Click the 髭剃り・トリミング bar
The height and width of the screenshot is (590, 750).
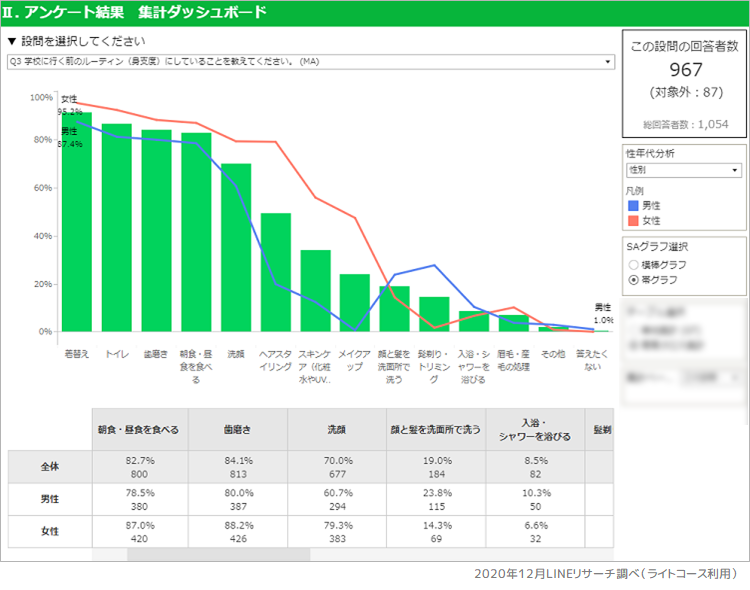[x=434, y=314]
